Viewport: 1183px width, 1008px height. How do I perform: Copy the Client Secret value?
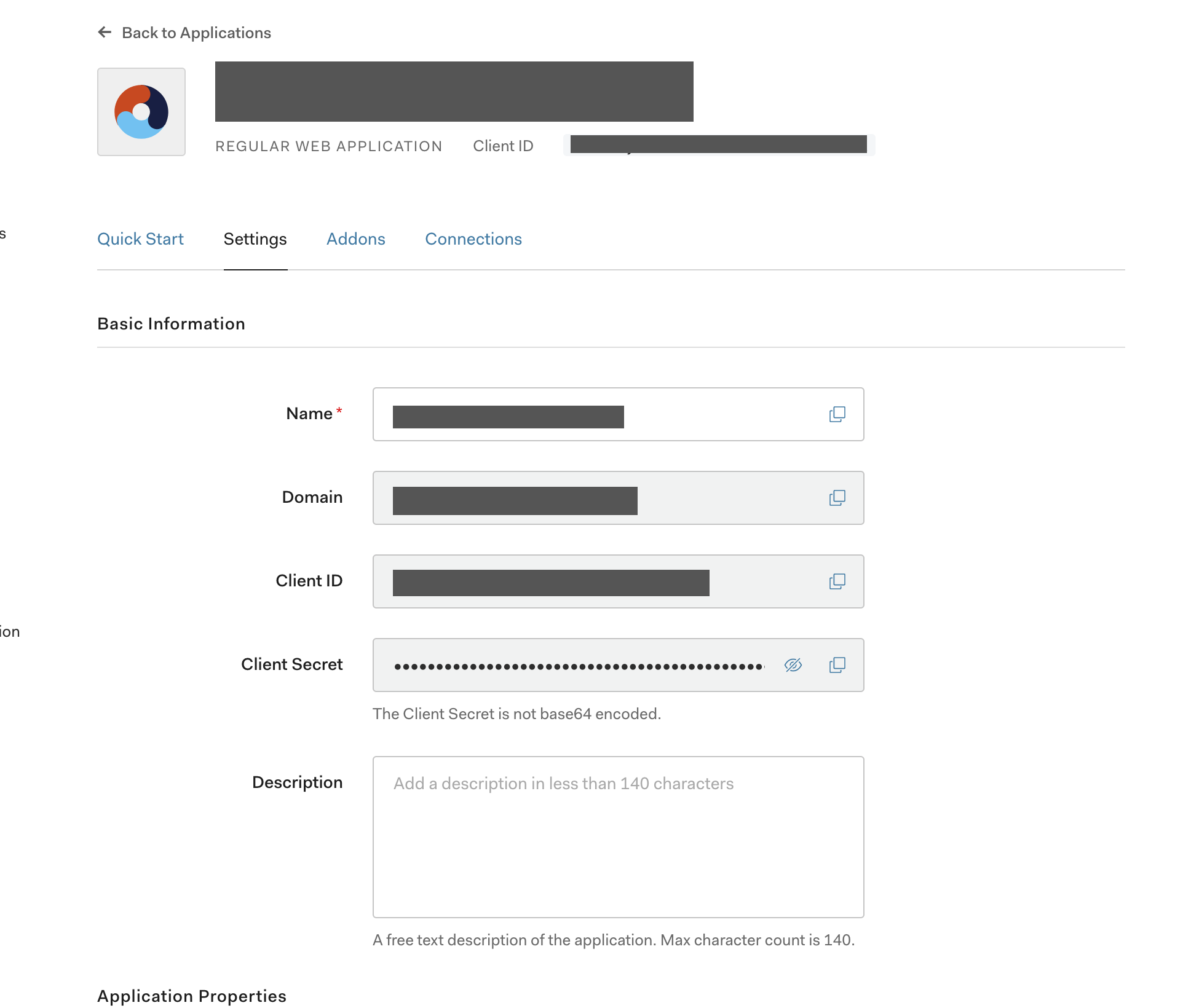pos(837,665)
